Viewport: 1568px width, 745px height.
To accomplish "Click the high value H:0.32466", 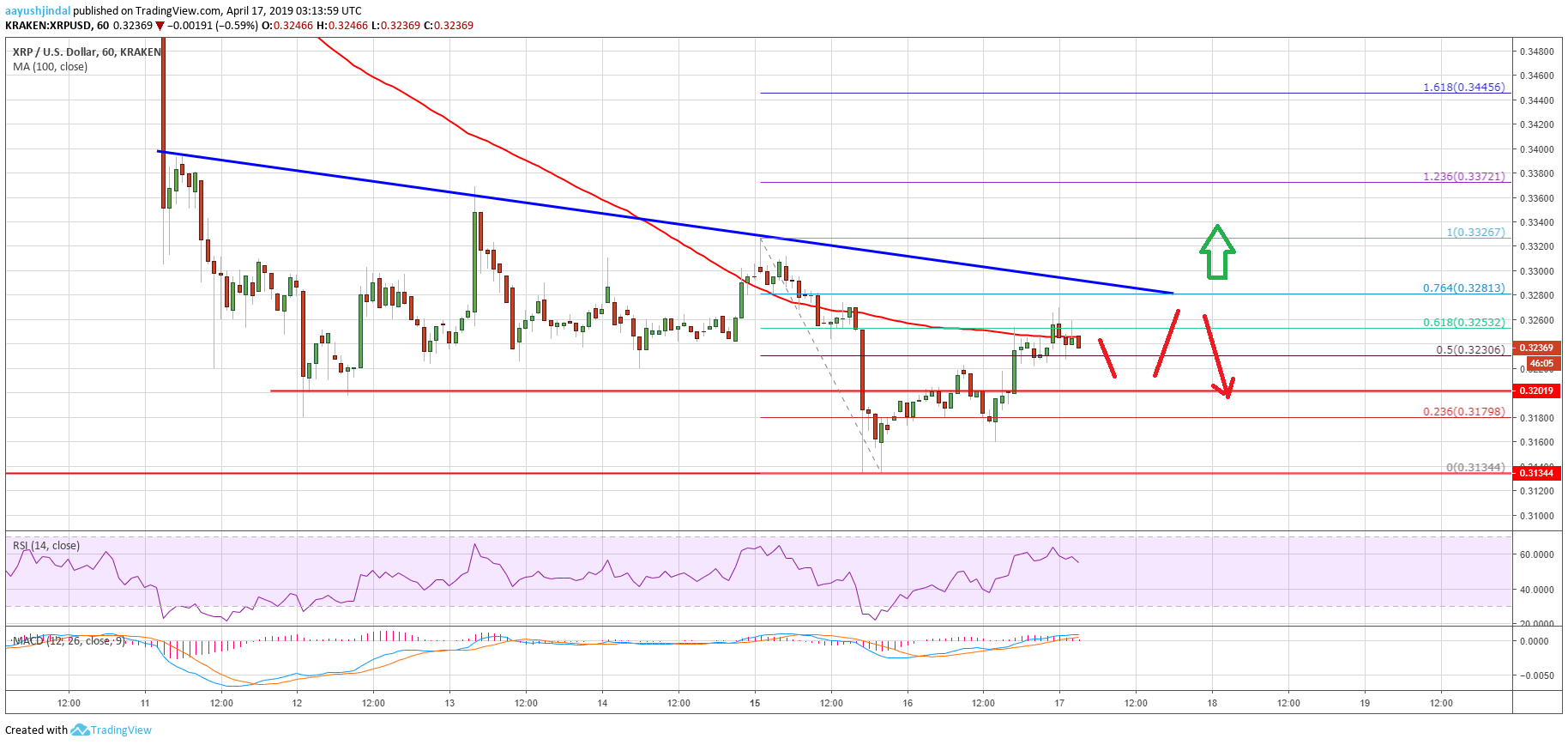I will pyautogui.click(x=342, y=26).
